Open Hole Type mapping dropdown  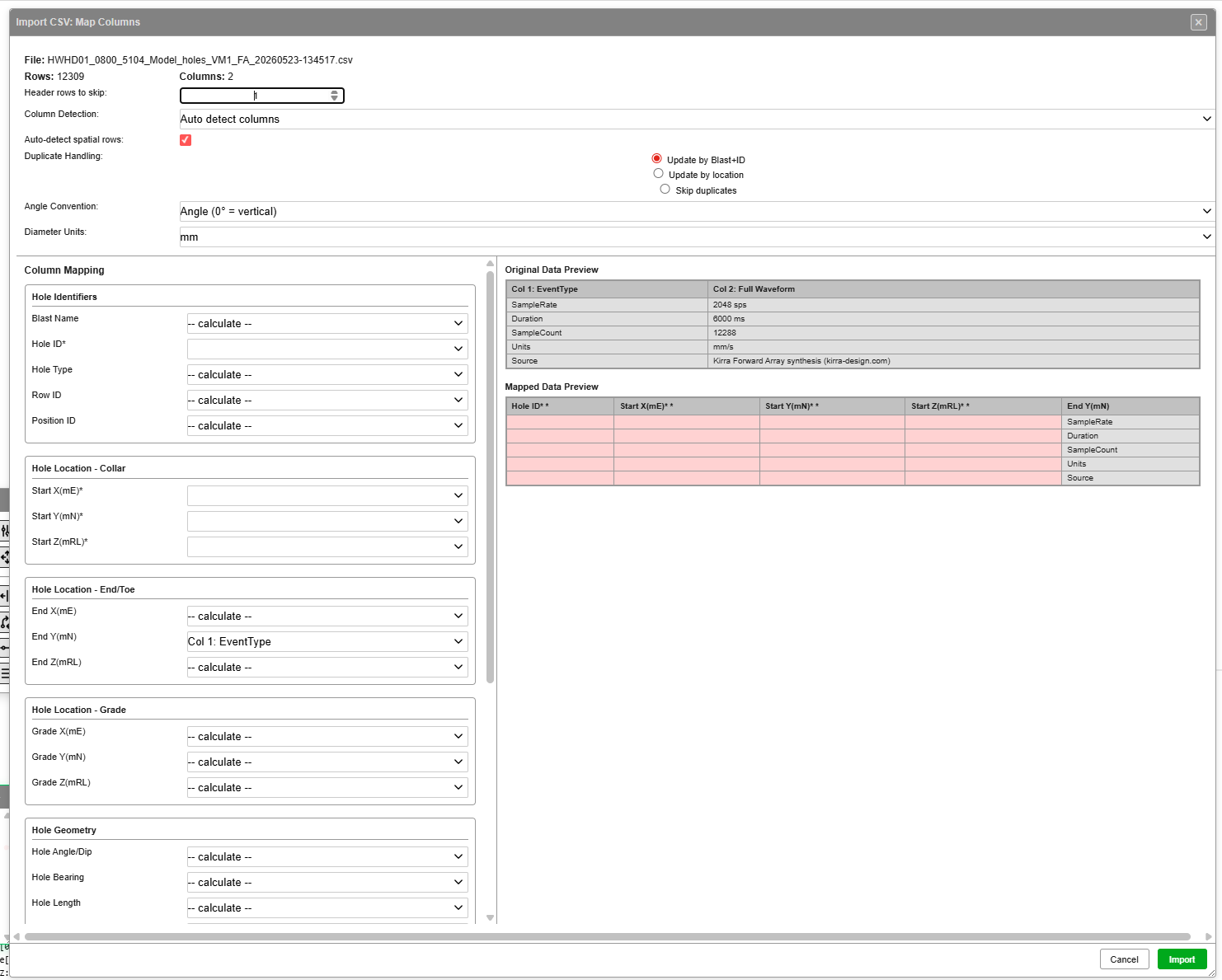pos(327,374)
